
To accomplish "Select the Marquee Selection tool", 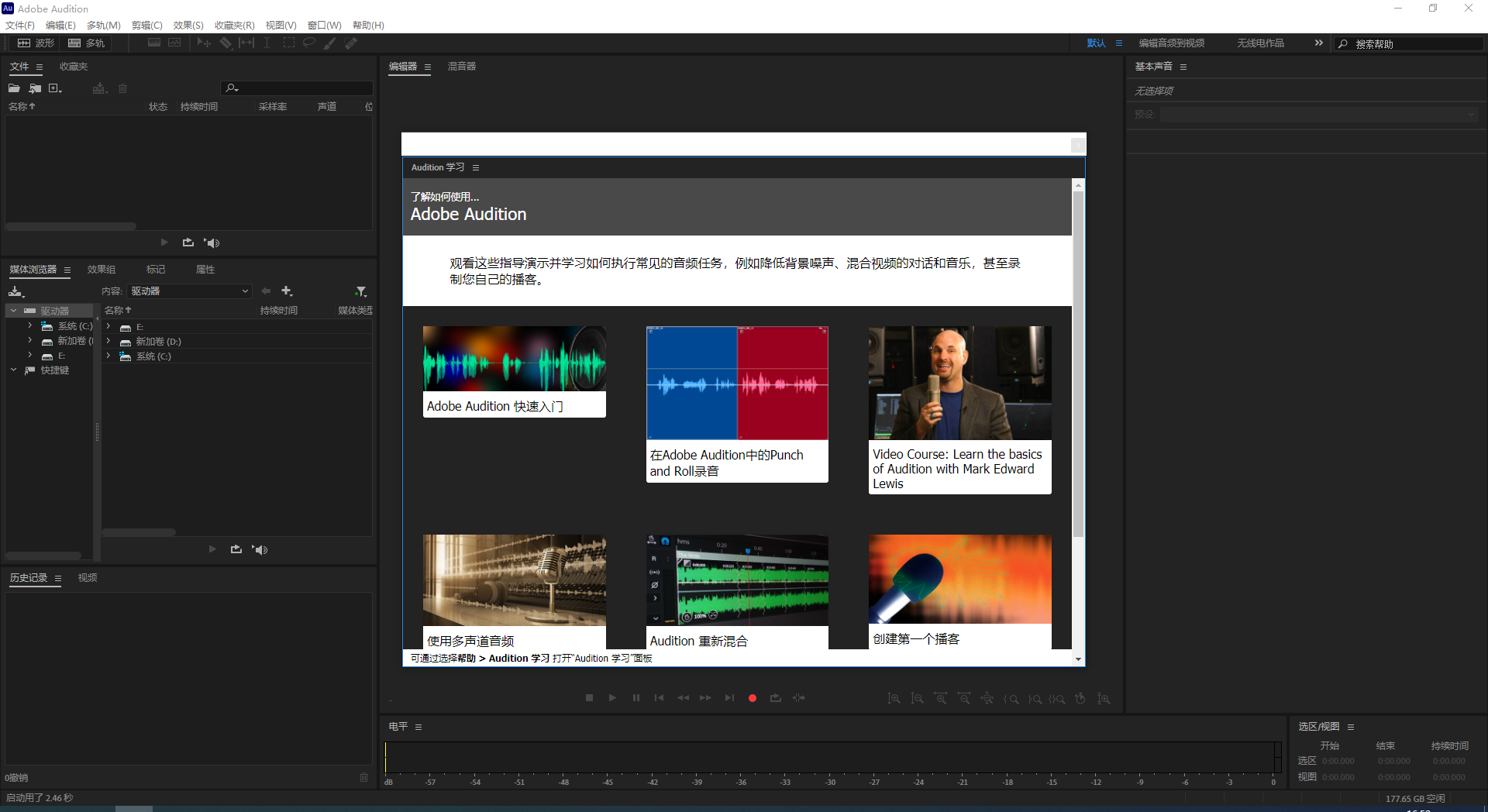I will pyautogui.click(x=288, y=43).
